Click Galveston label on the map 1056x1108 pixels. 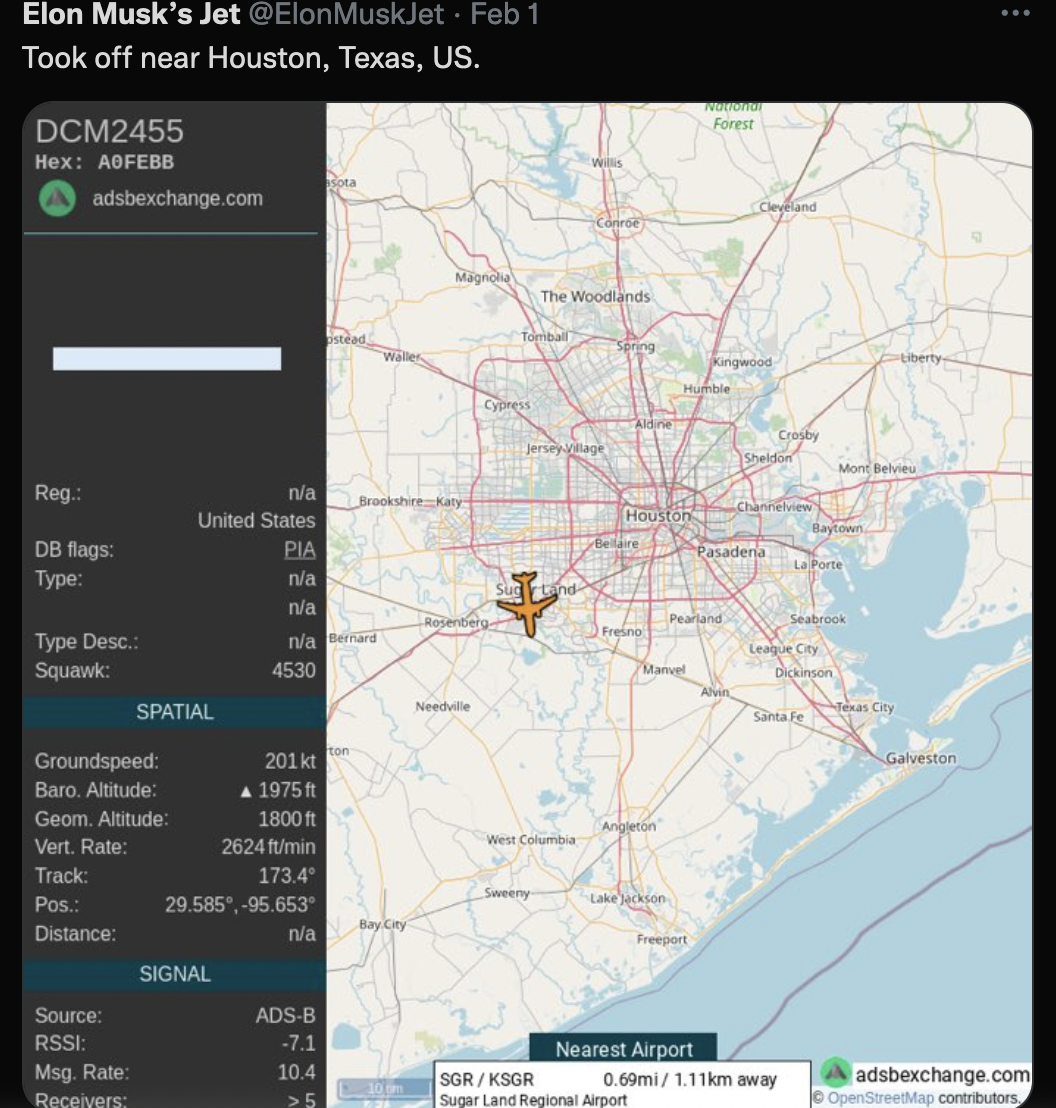point(920,758)
